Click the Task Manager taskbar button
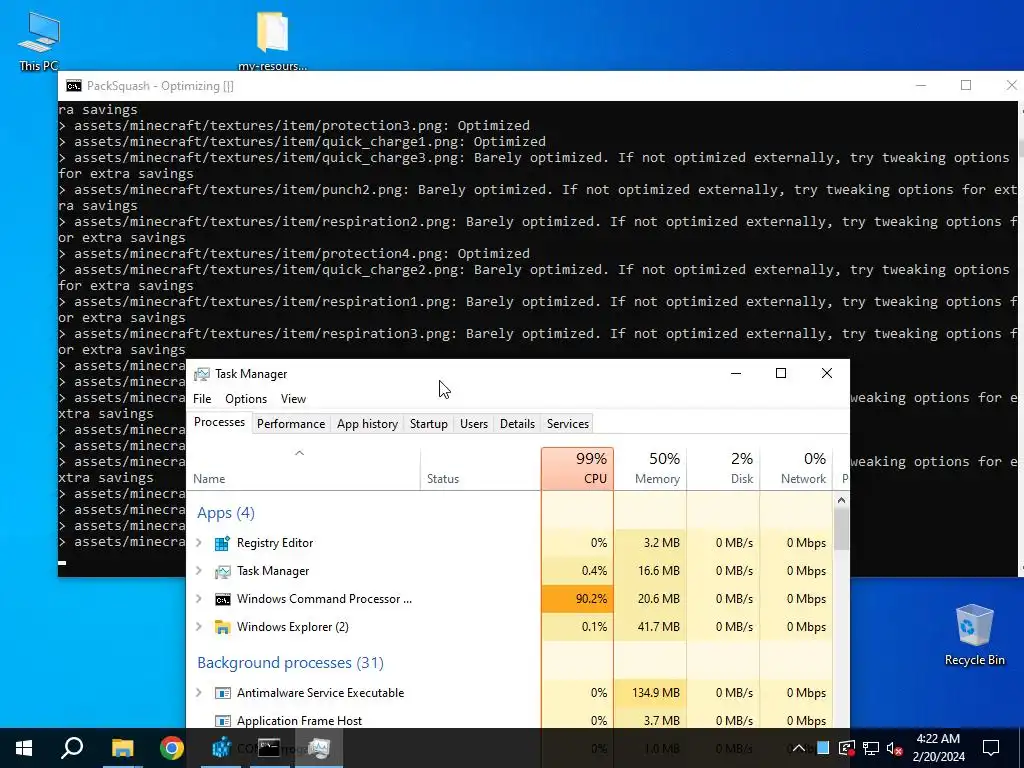The image size is (1024, 768). click(319, 748)
